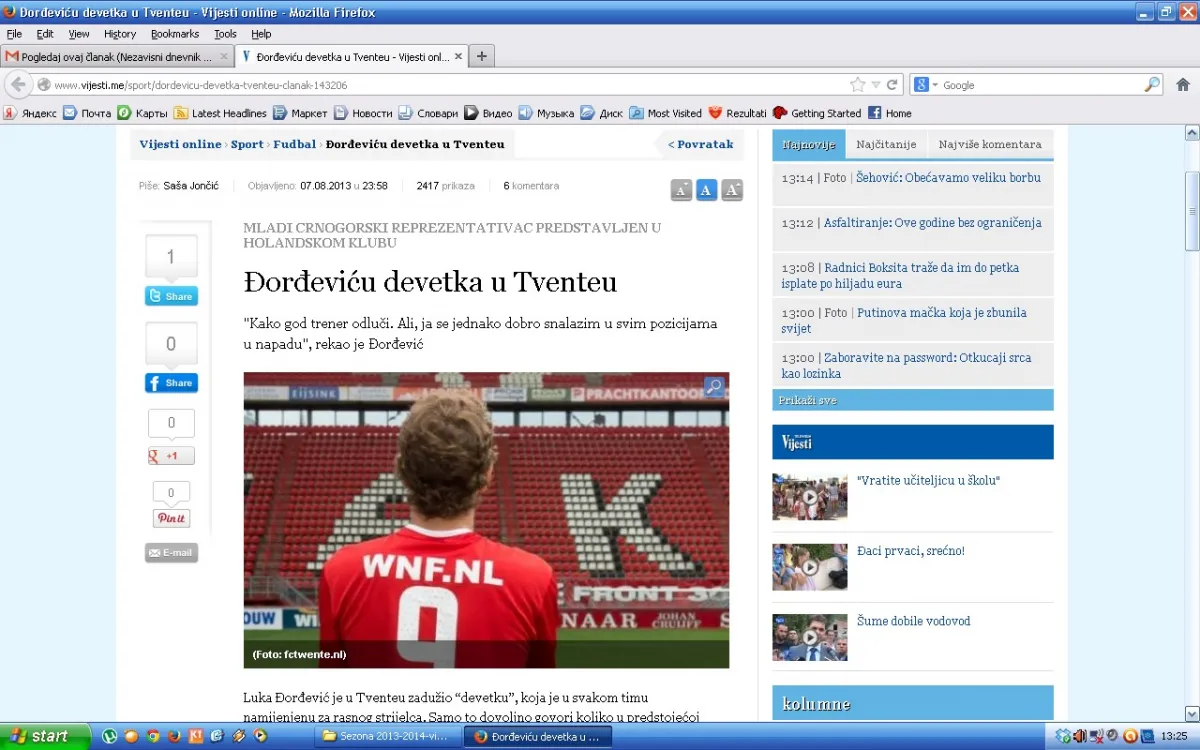This screenshot has width=1200, height=750.
Task: Open Новости bookmark
Action: point(363,113)
